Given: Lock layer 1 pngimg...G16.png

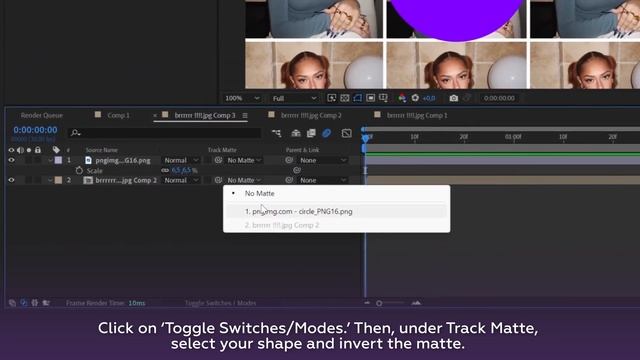Looking at the screenshot, I should tap(38, 160).
